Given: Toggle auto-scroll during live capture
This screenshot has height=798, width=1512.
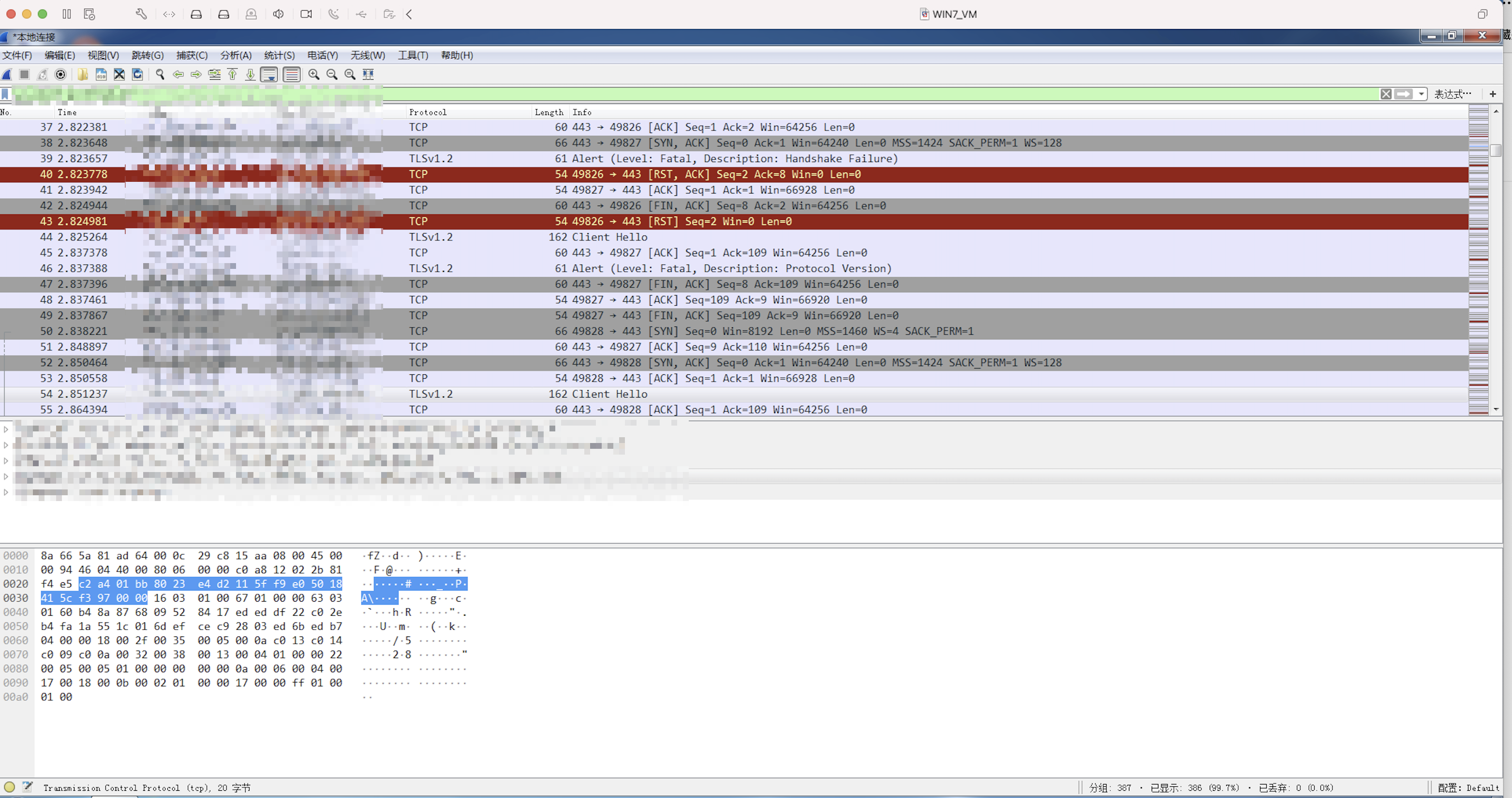Looking at the screenshot, I should [x=269, y=74].
